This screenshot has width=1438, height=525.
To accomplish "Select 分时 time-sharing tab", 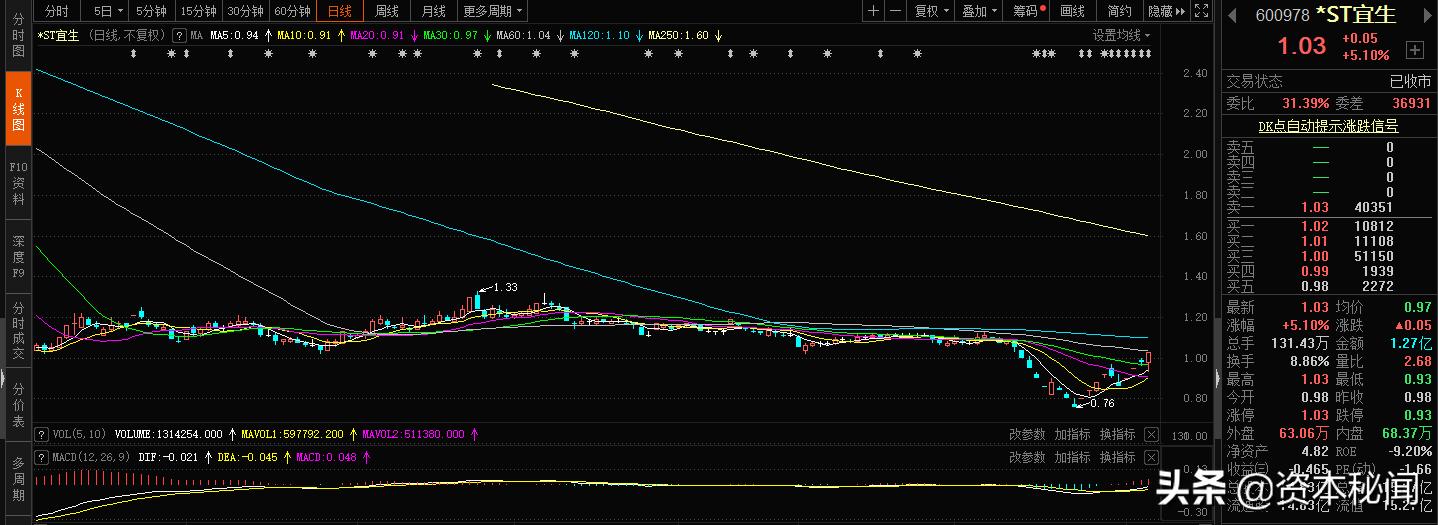I will click(58, 11).
